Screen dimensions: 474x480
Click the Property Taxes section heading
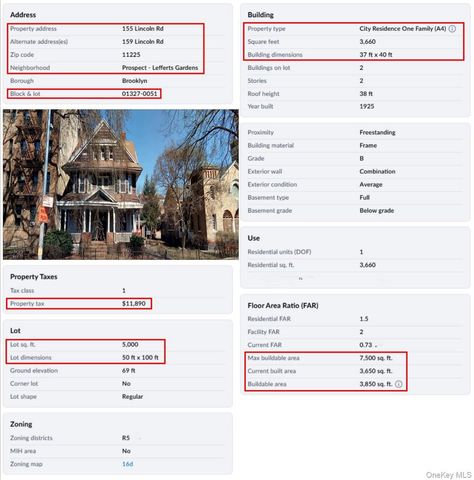[34, 277]
